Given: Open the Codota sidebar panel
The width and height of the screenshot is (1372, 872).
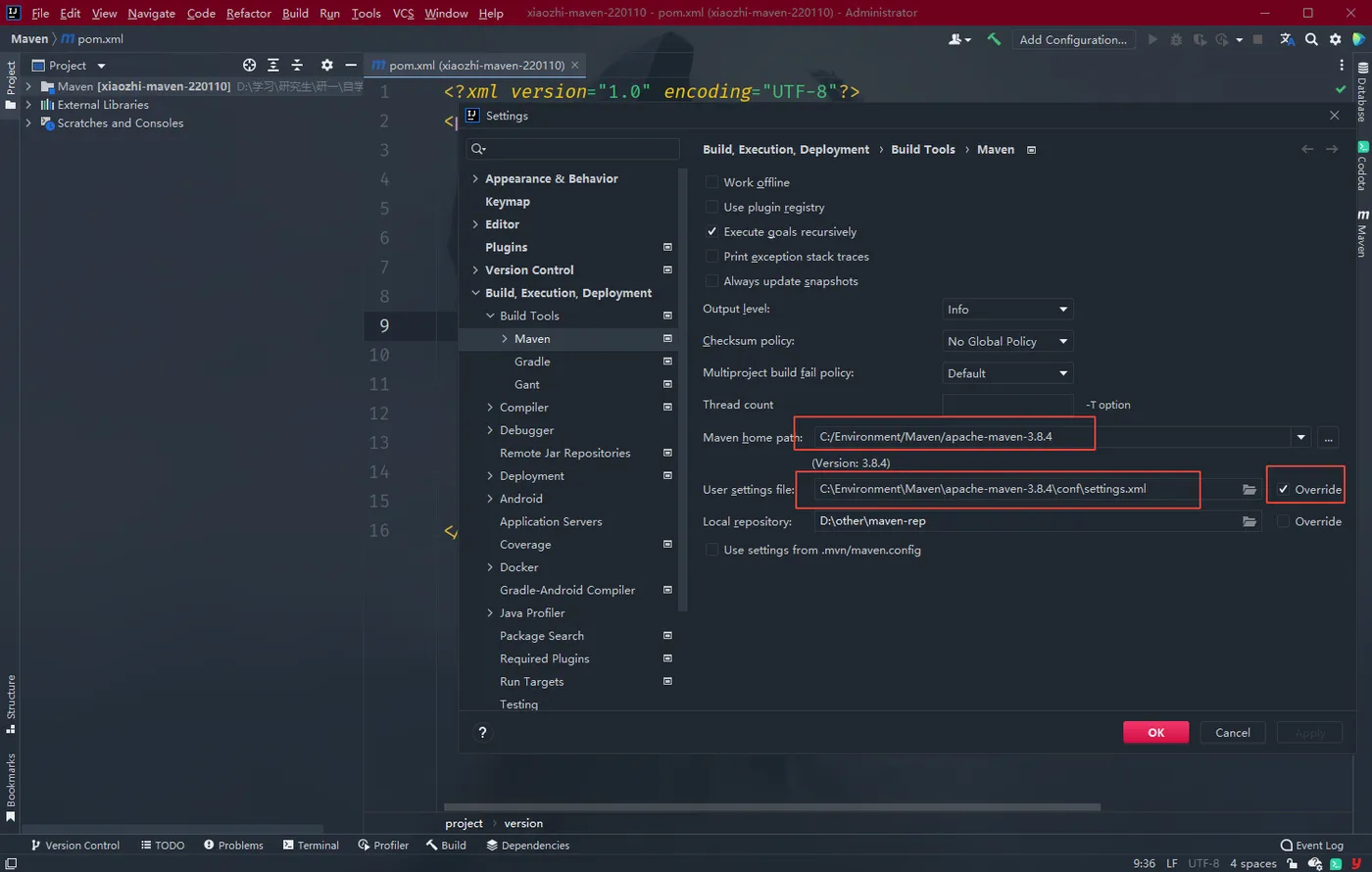Looking at the screenshot, I should click(x=1362, y=166).
